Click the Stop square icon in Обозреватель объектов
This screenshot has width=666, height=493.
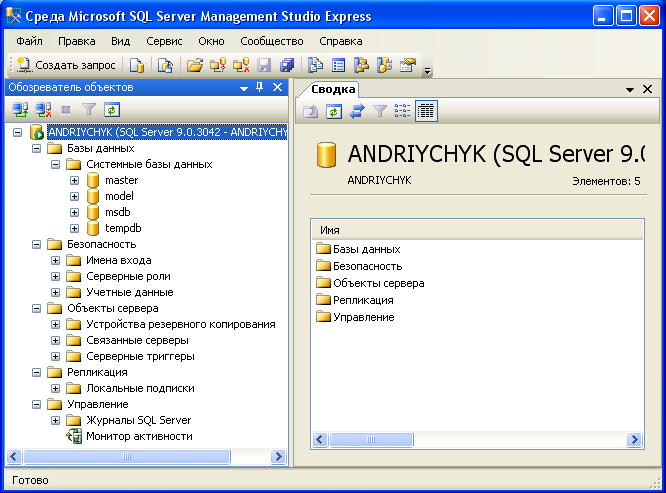(66, 110)
